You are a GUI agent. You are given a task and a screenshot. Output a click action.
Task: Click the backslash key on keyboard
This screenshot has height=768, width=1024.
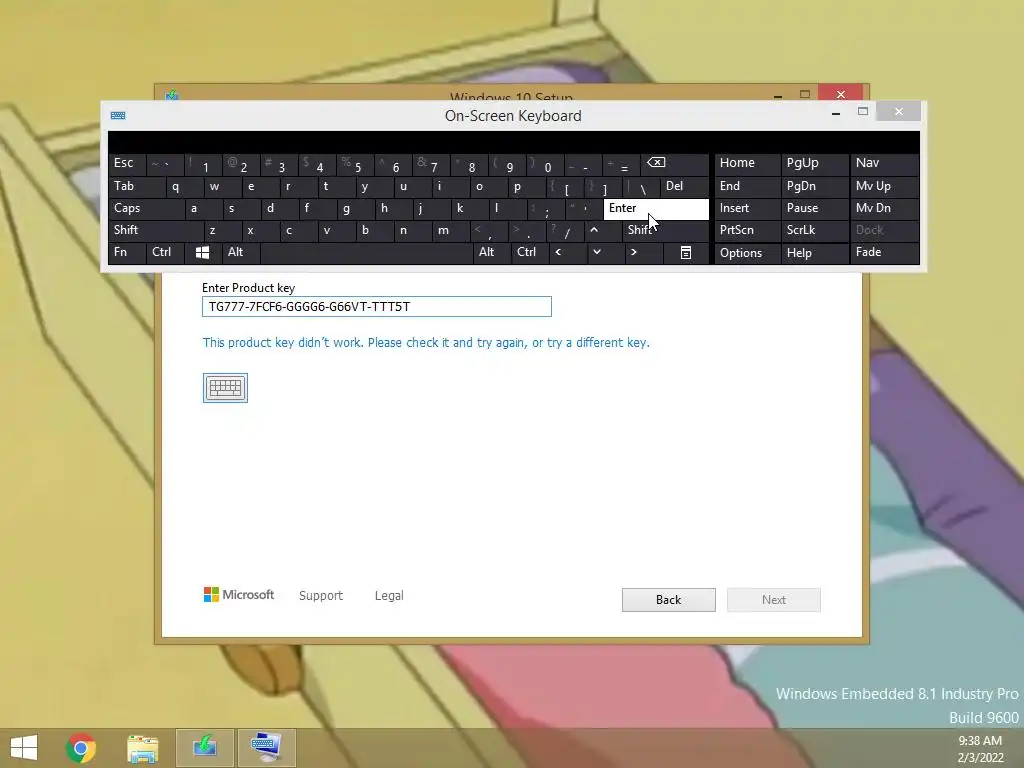[642, 187]
